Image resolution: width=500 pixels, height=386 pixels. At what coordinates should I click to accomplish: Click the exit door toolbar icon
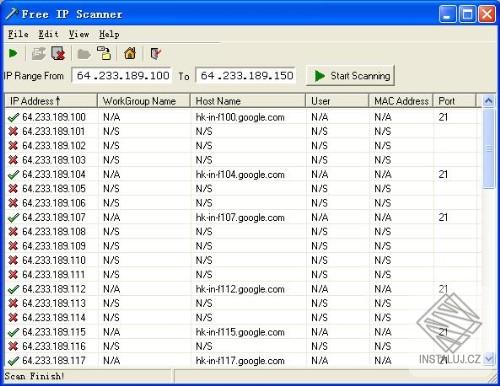(155, 54)
